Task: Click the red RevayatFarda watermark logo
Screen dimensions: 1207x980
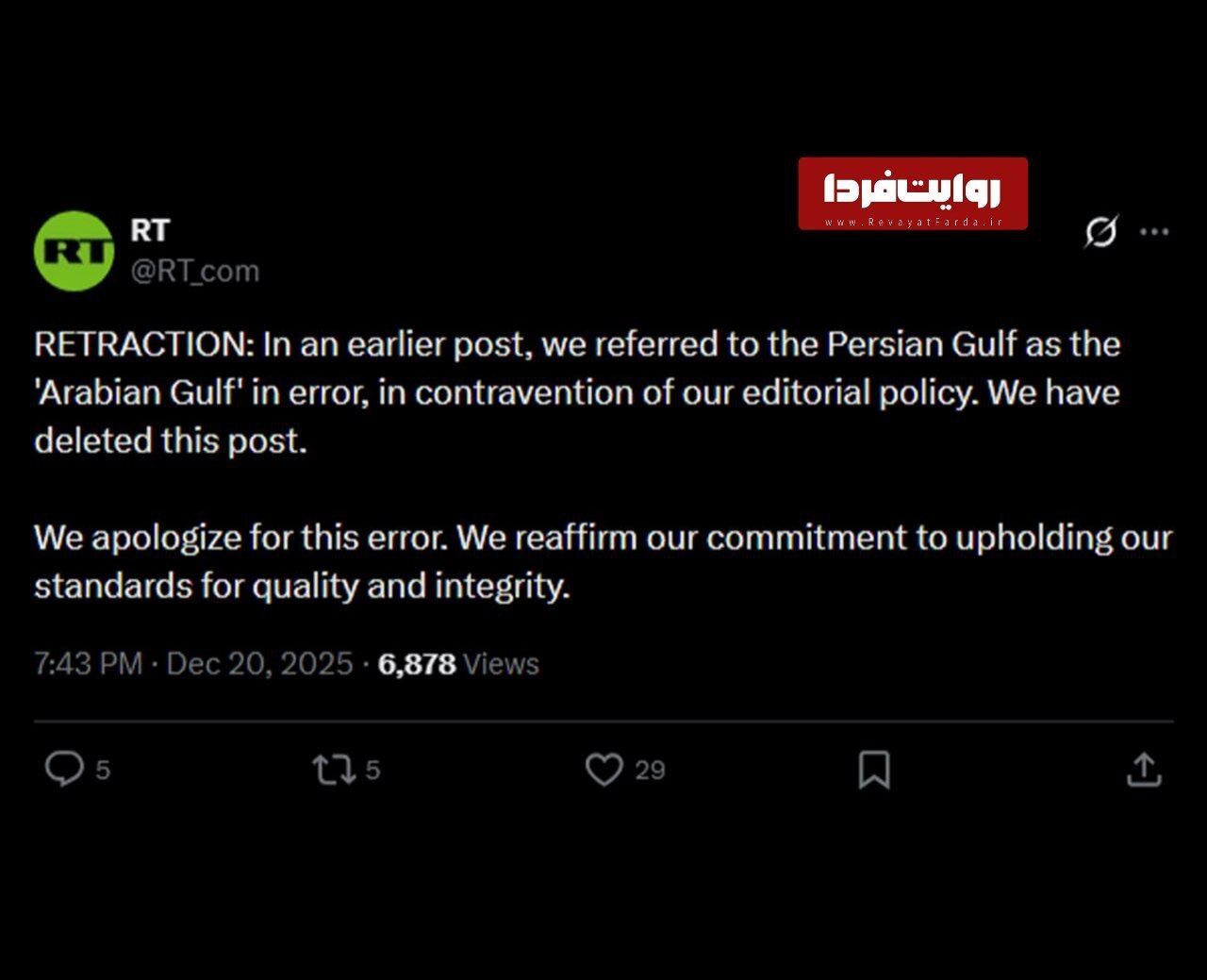Action: tap(912, 188)
